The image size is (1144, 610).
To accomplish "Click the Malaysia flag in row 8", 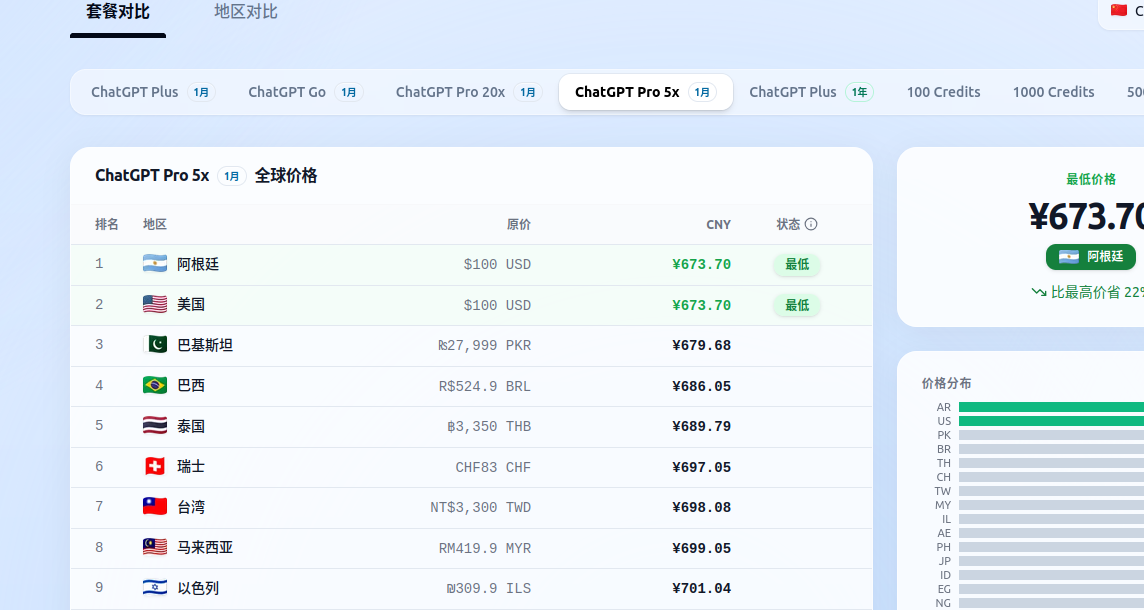I will (155, 547).
